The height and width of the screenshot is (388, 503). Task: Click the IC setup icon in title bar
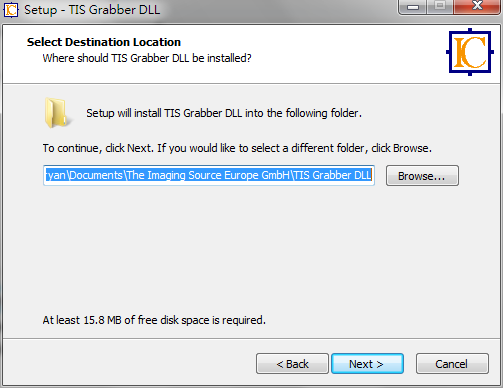[10, 10]
